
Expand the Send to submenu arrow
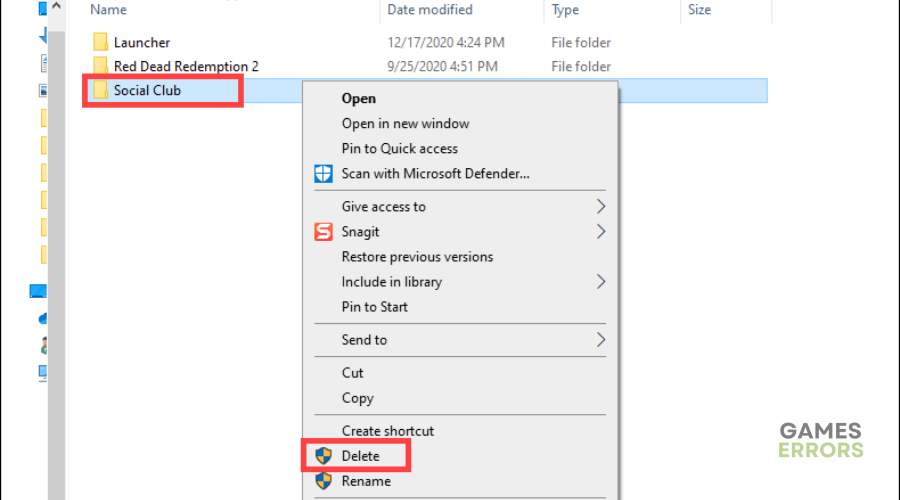pyautogui.click(x=600, y=340)
